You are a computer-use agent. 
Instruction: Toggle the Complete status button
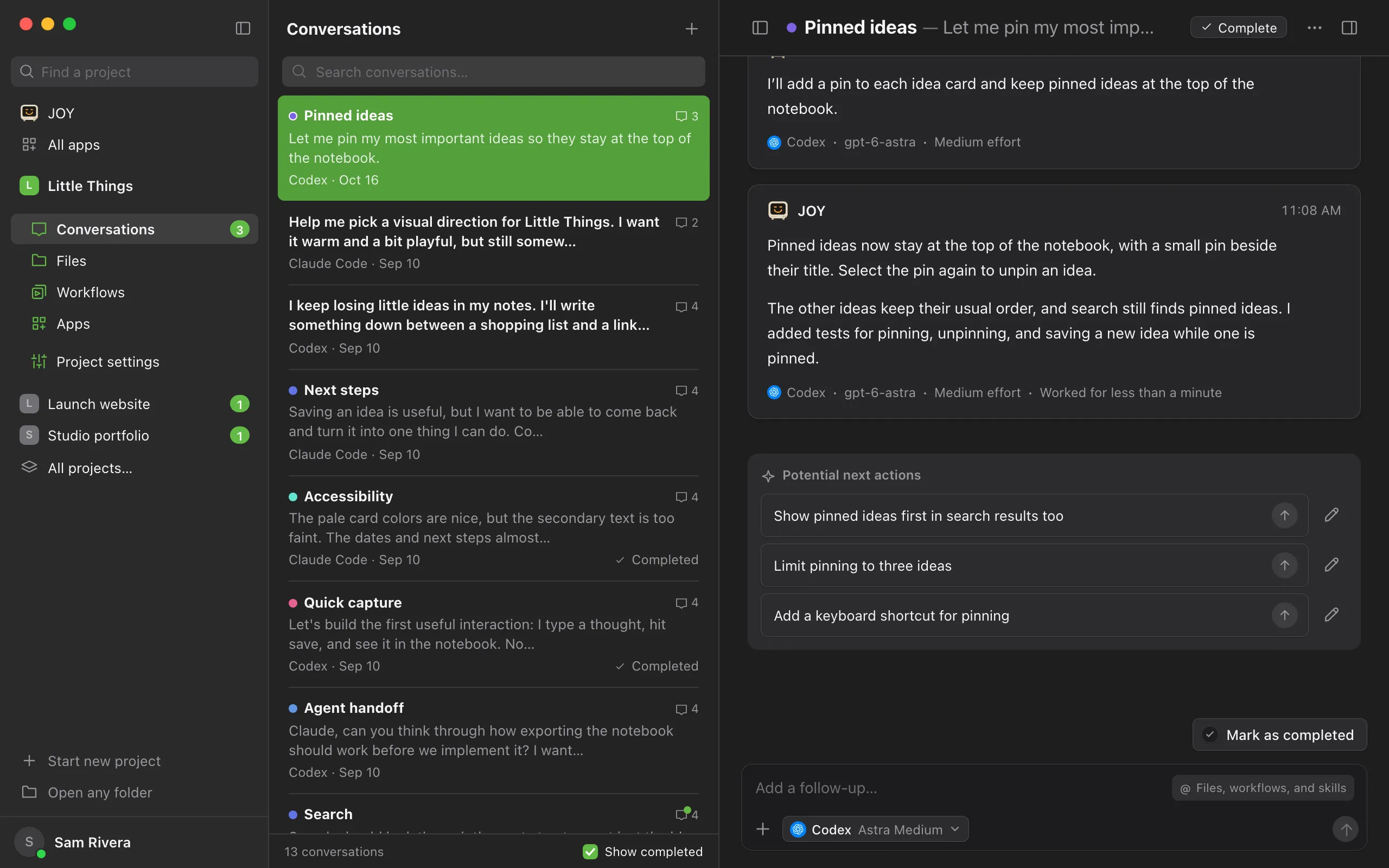coord(1238,28)
